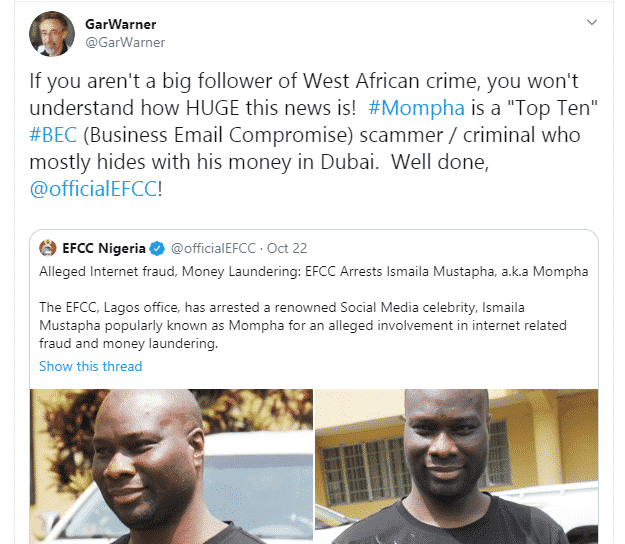Click Show this thread link
This screenshot has width=625, height=544.
tap(90, 366)
